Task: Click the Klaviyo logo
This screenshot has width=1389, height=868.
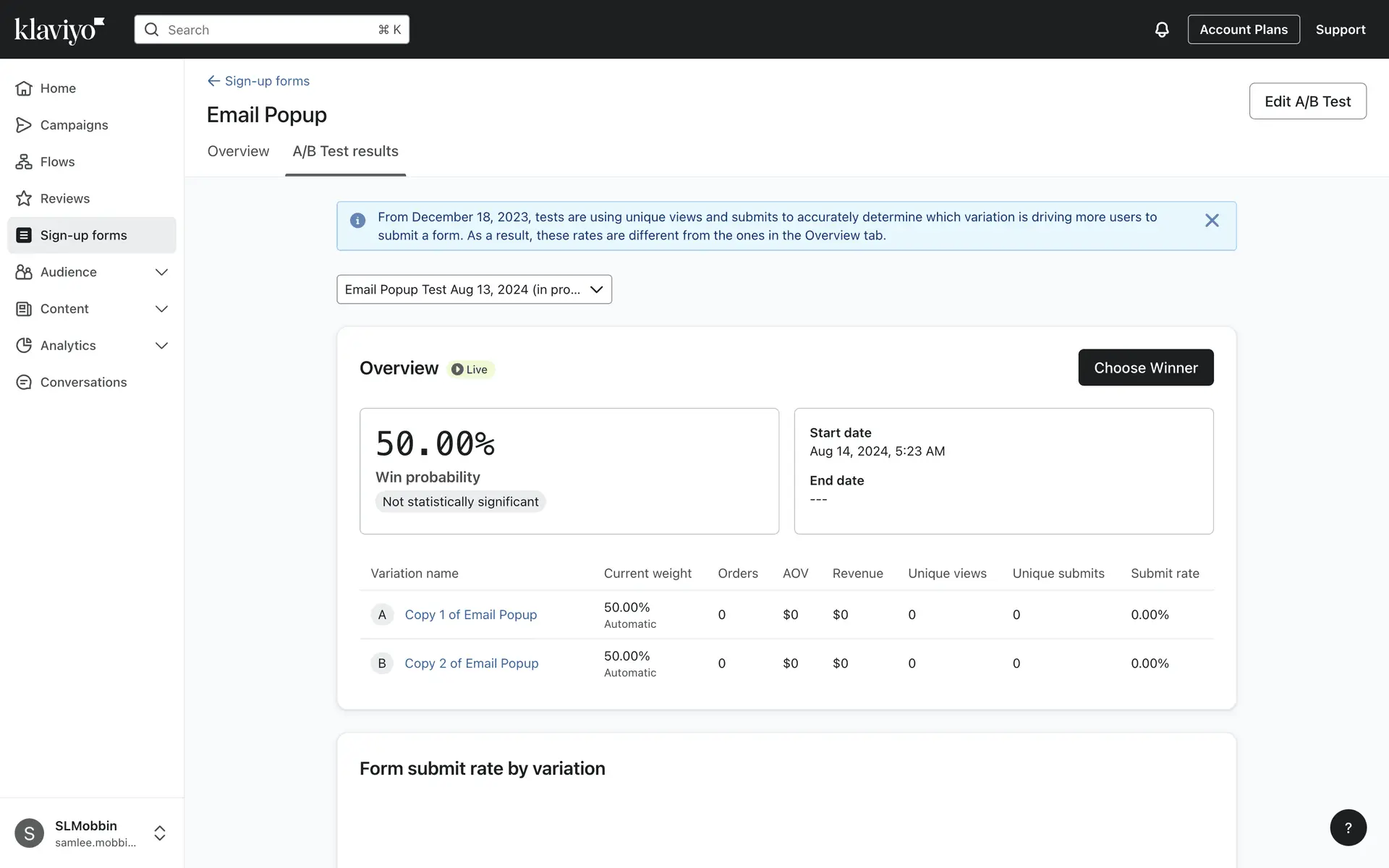Action: [59, 30]
